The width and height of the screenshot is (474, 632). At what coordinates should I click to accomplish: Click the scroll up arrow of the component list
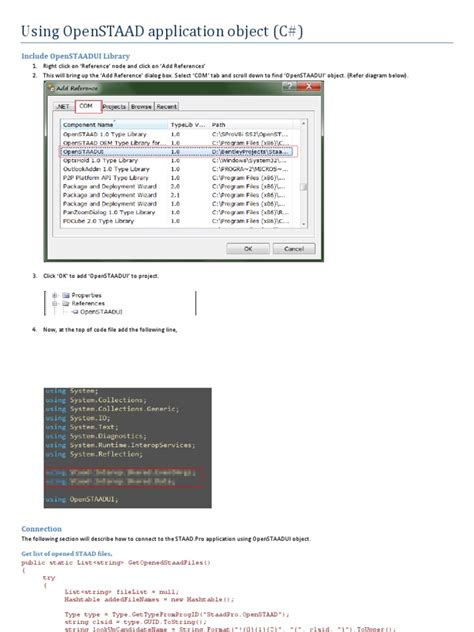coord(303,123)
